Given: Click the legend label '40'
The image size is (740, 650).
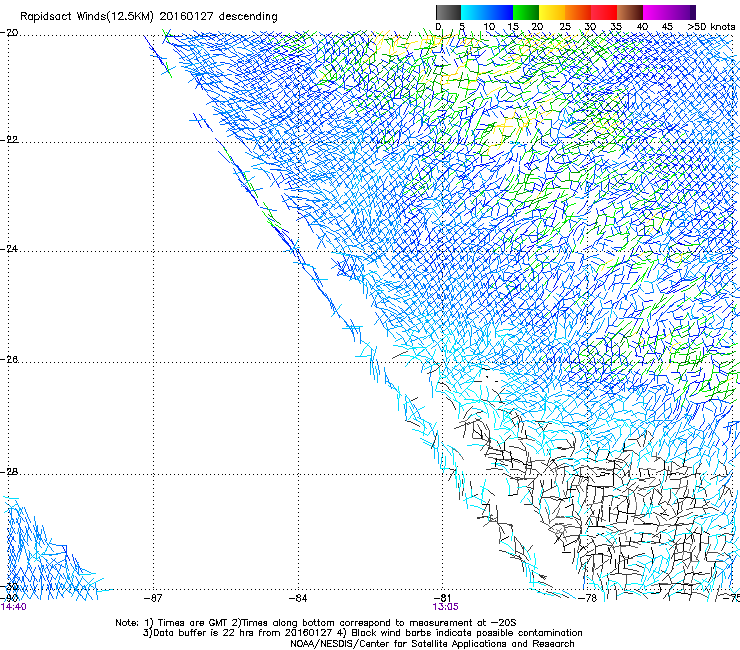Looking at the screenshot, I should (x=642, y=27).
